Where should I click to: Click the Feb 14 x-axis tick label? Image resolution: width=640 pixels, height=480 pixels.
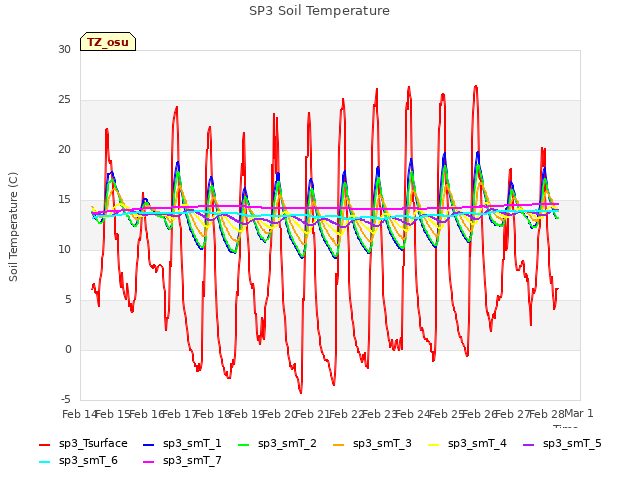pos(79,414)
